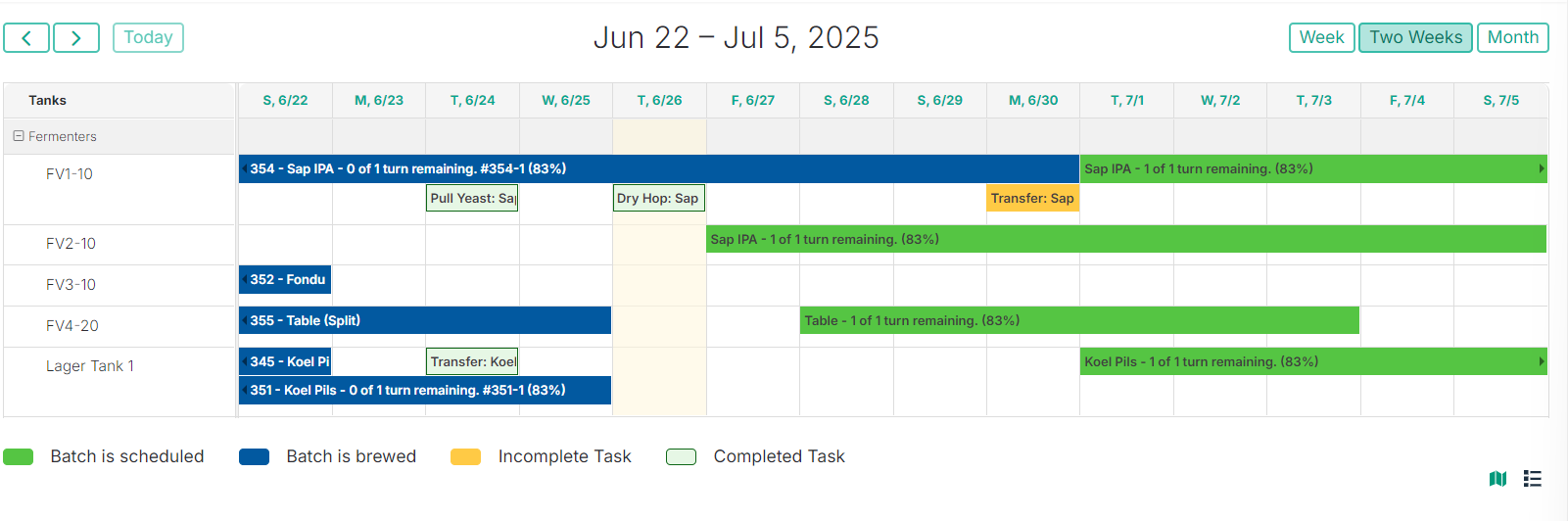
Task: Open scheduled Table batch on FV4-20
Action: [x=1079, y=320]
